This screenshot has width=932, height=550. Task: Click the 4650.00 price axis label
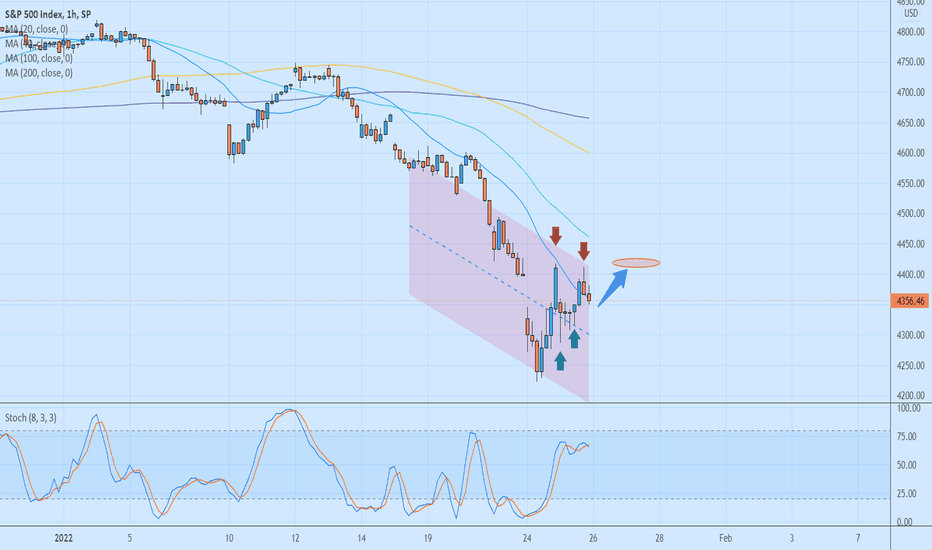tap(911, 122)
